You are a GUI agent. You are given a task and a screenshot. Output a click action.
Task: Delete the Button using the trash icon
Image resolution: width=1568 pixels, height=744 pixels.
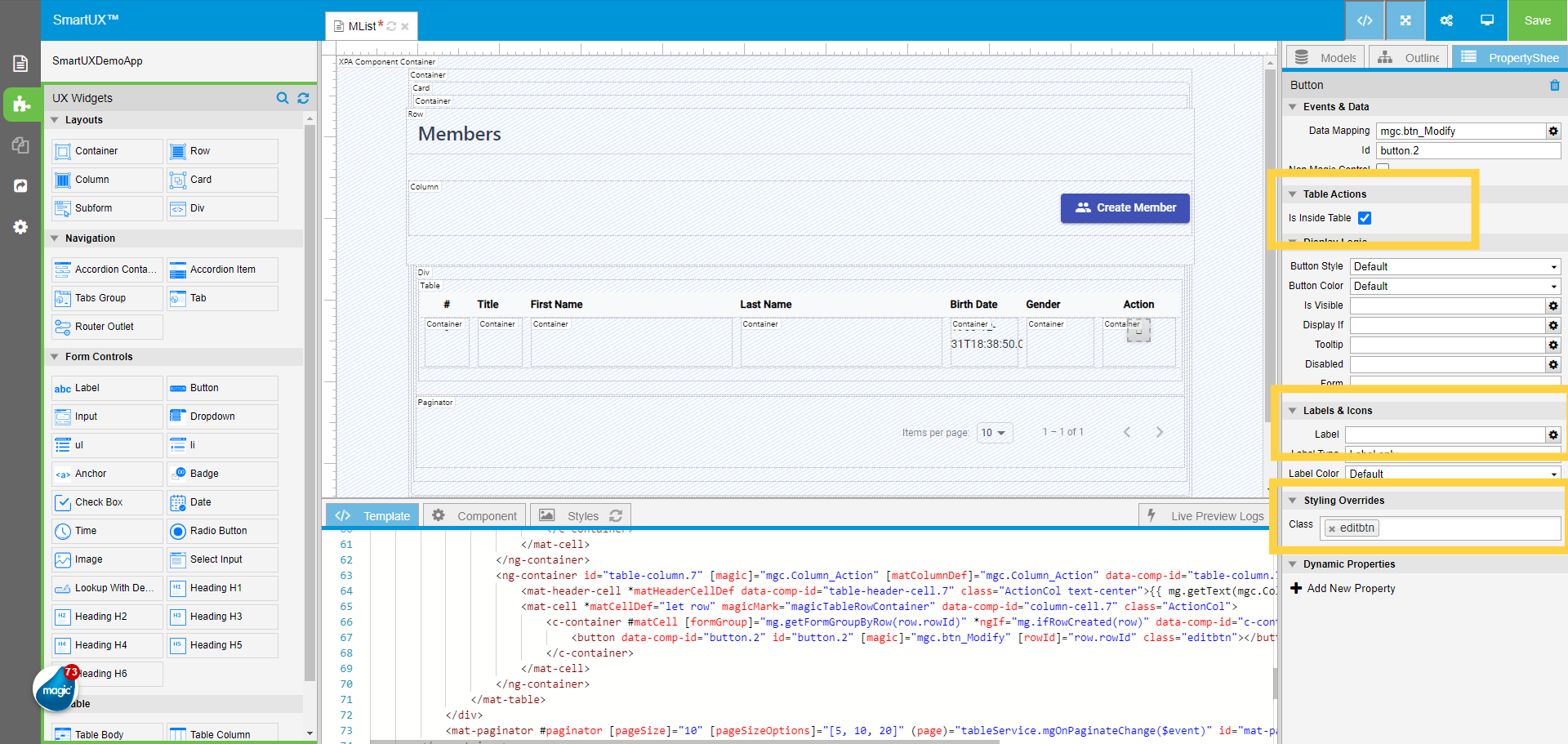[x=1554, y=85]
